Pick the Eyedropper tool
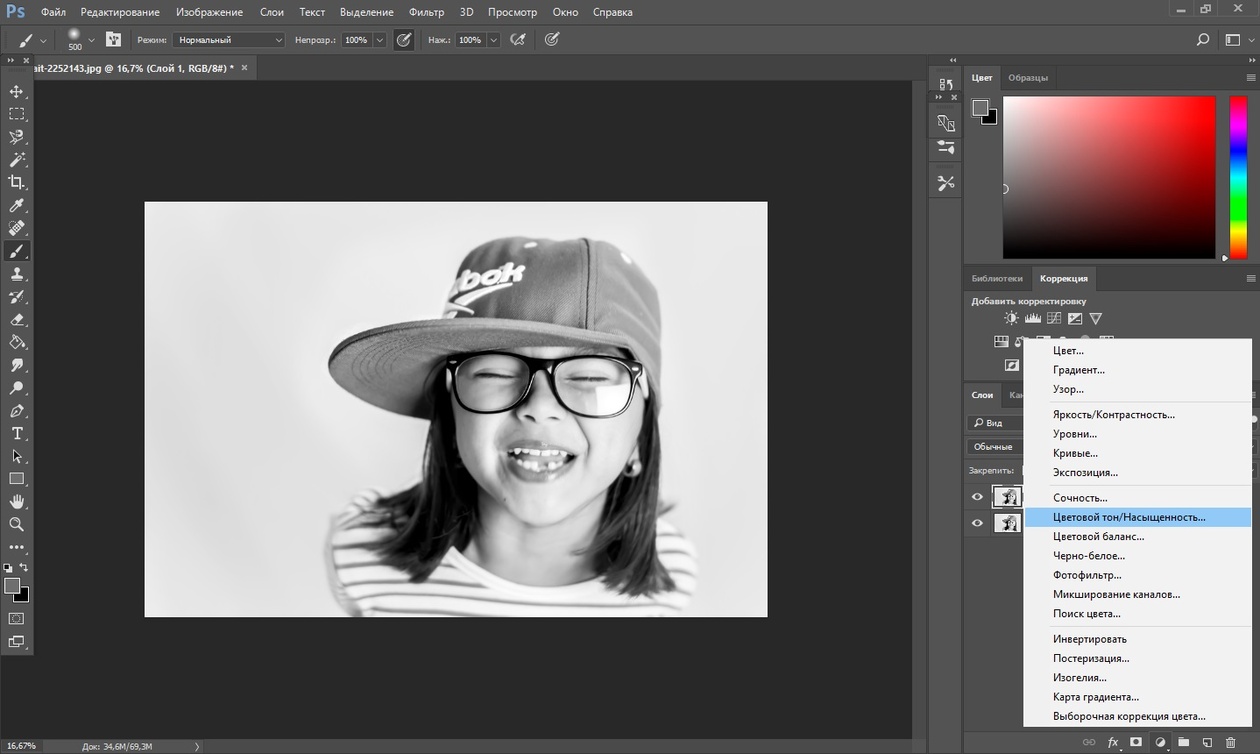The width and height of the screenshot is (1260, 754). pos(16,205)
